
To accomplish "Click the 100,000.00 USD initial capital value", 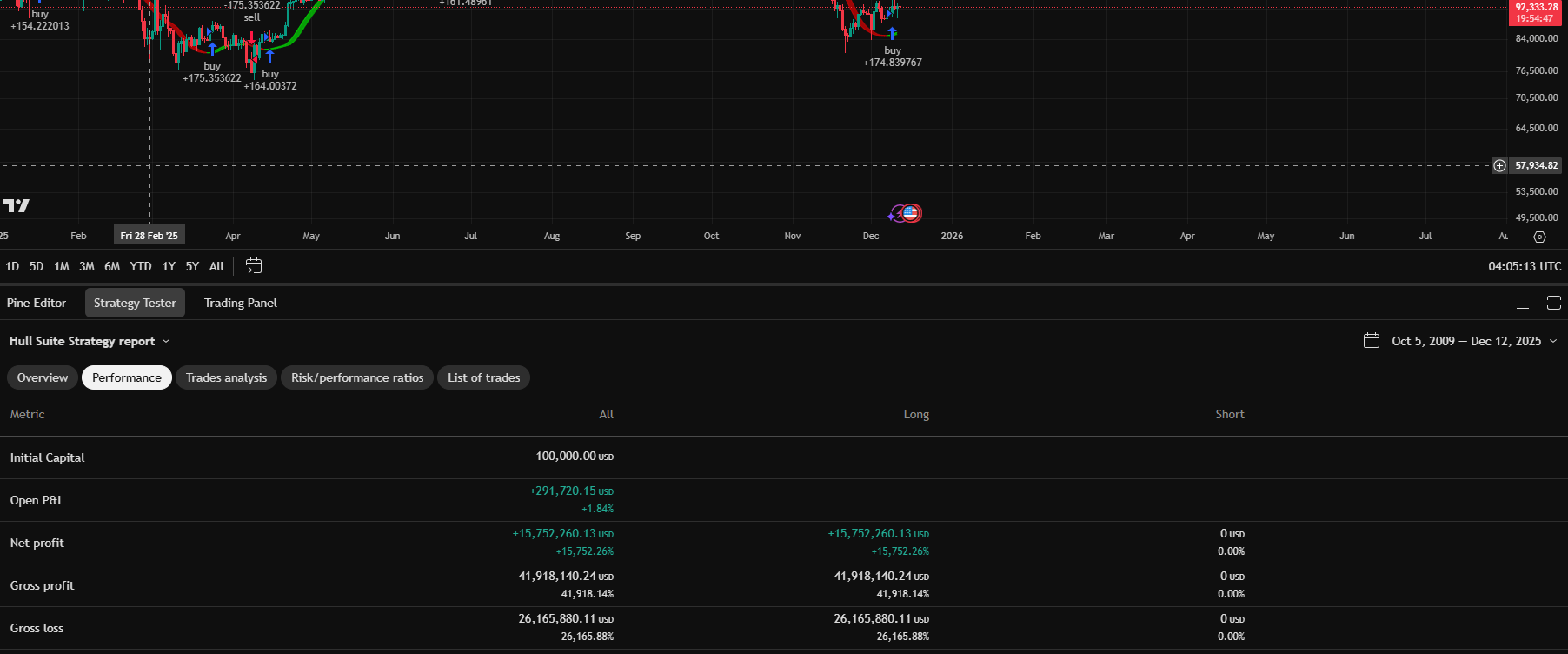I will [x=575, y=457].
